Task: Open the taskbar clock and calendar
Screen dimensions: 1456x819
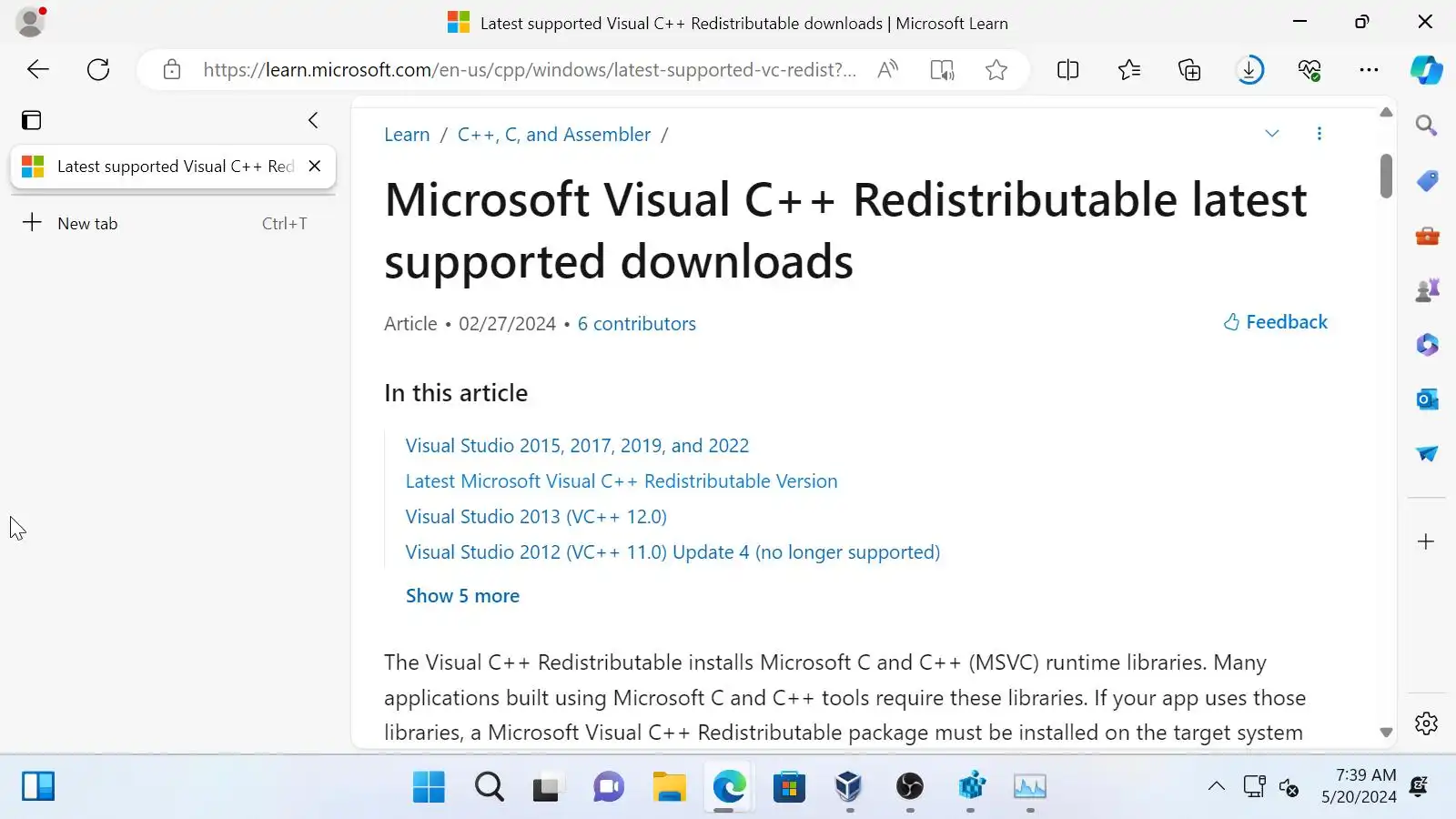Action: pos(1359,786)
